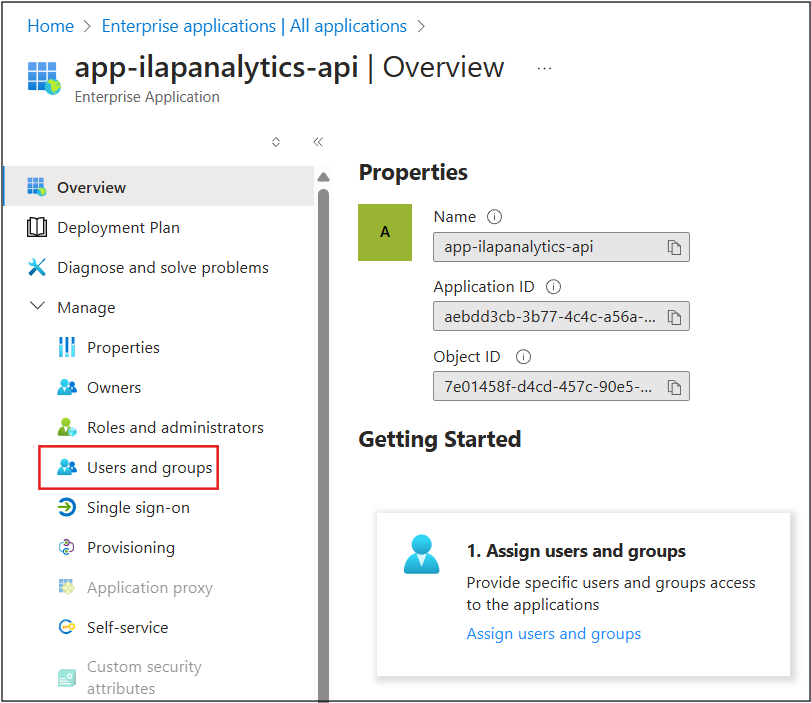Open the Overview menu item
The width and height of the screenshot is (811, 703).
[159, 187]
